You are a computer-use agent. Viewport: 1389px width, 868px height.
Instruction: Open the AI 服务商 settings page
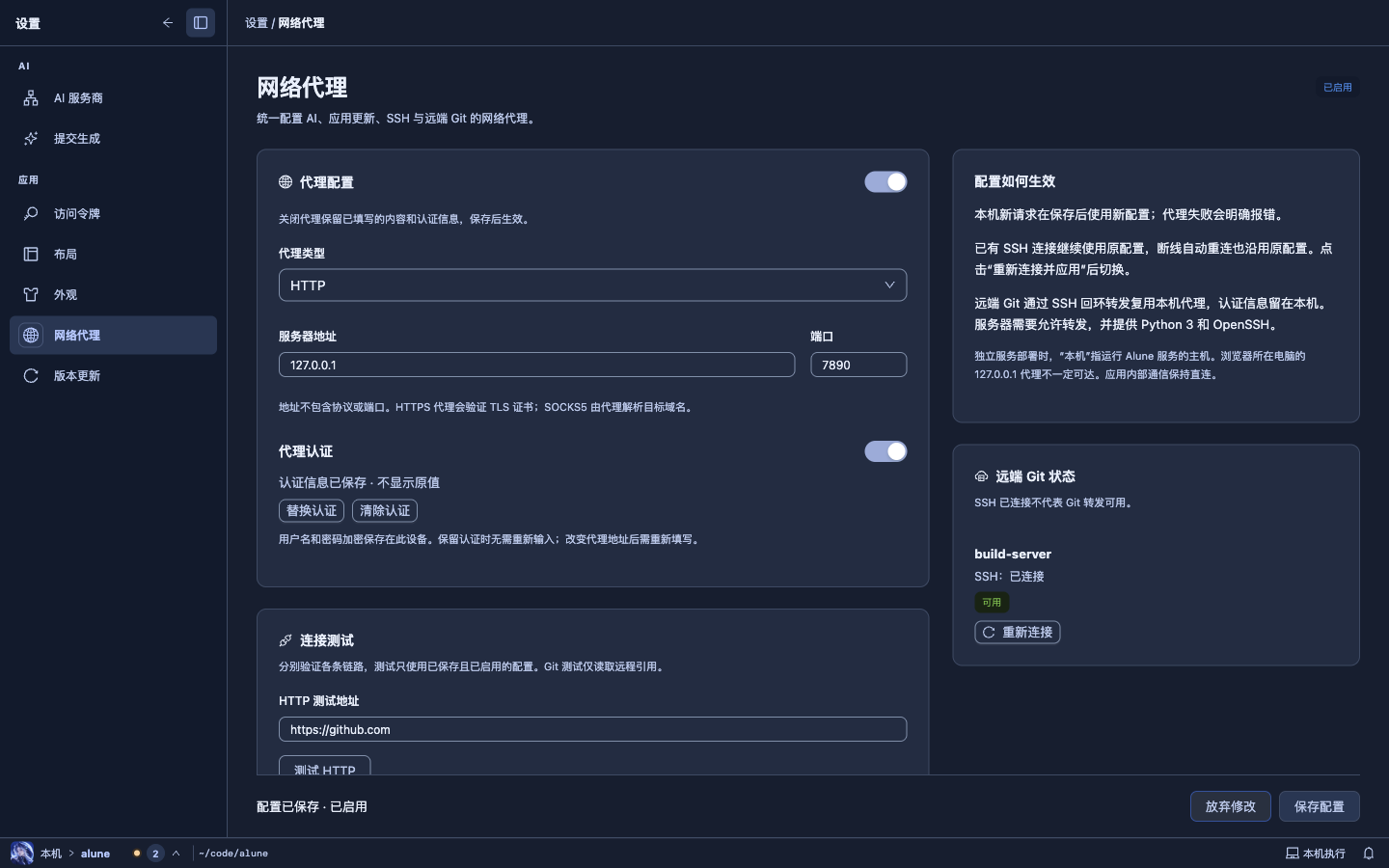(113, 98)
